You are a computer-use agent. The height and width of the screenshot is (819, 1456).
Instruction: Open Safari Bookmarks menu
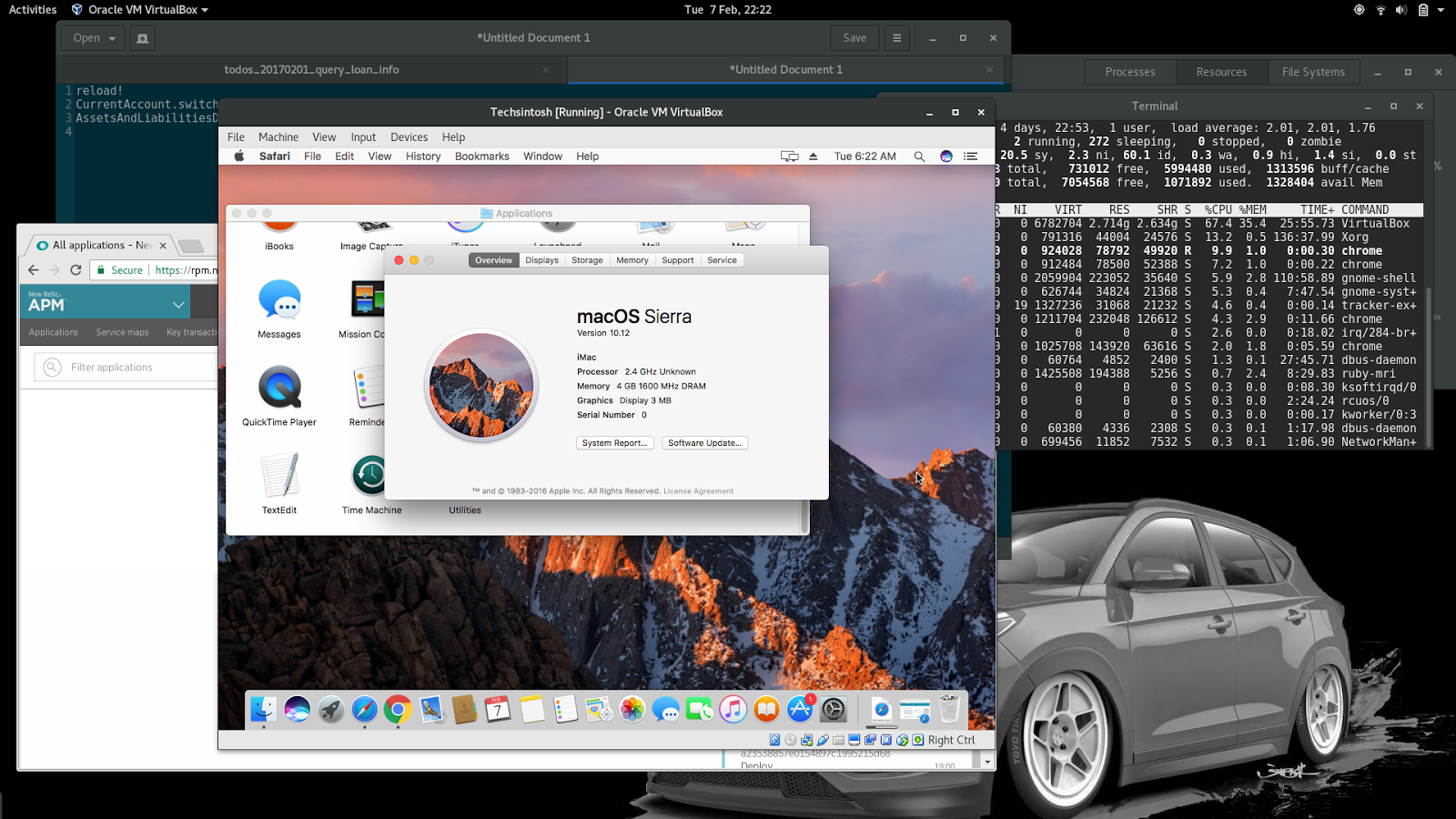pyautogui.click(x=482, y=157)
